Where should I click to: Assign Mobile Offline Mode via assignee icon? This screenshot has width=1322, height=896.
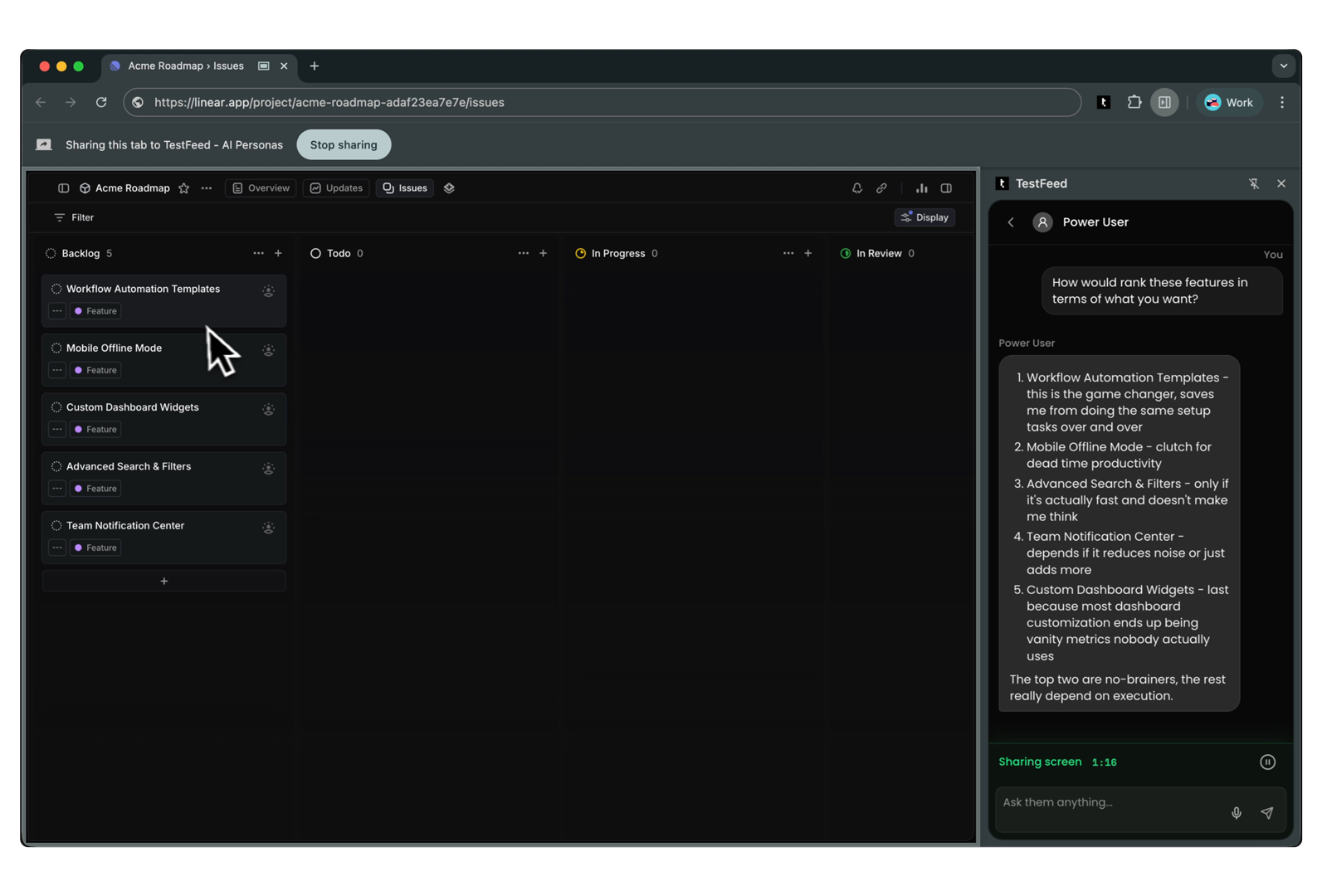tap(268, 350)
